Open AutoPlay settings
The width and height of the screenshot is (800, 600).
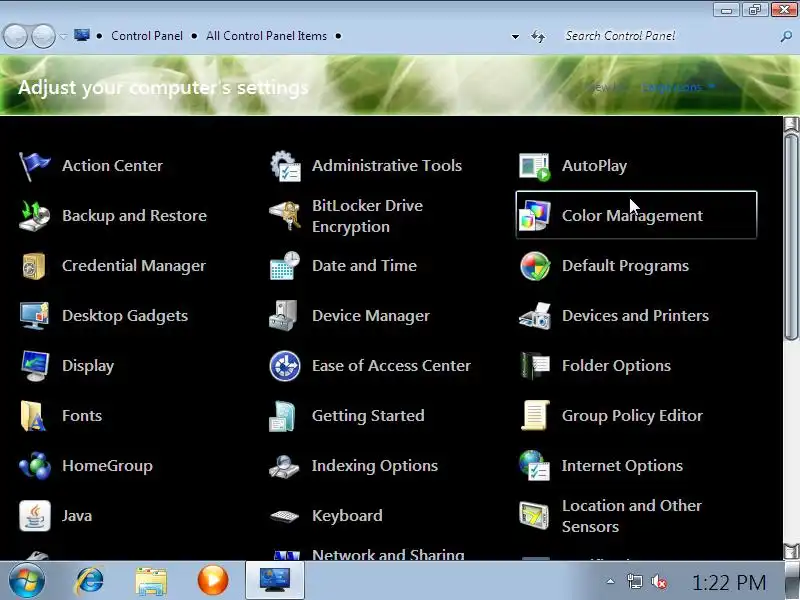(x=573, y=166)
